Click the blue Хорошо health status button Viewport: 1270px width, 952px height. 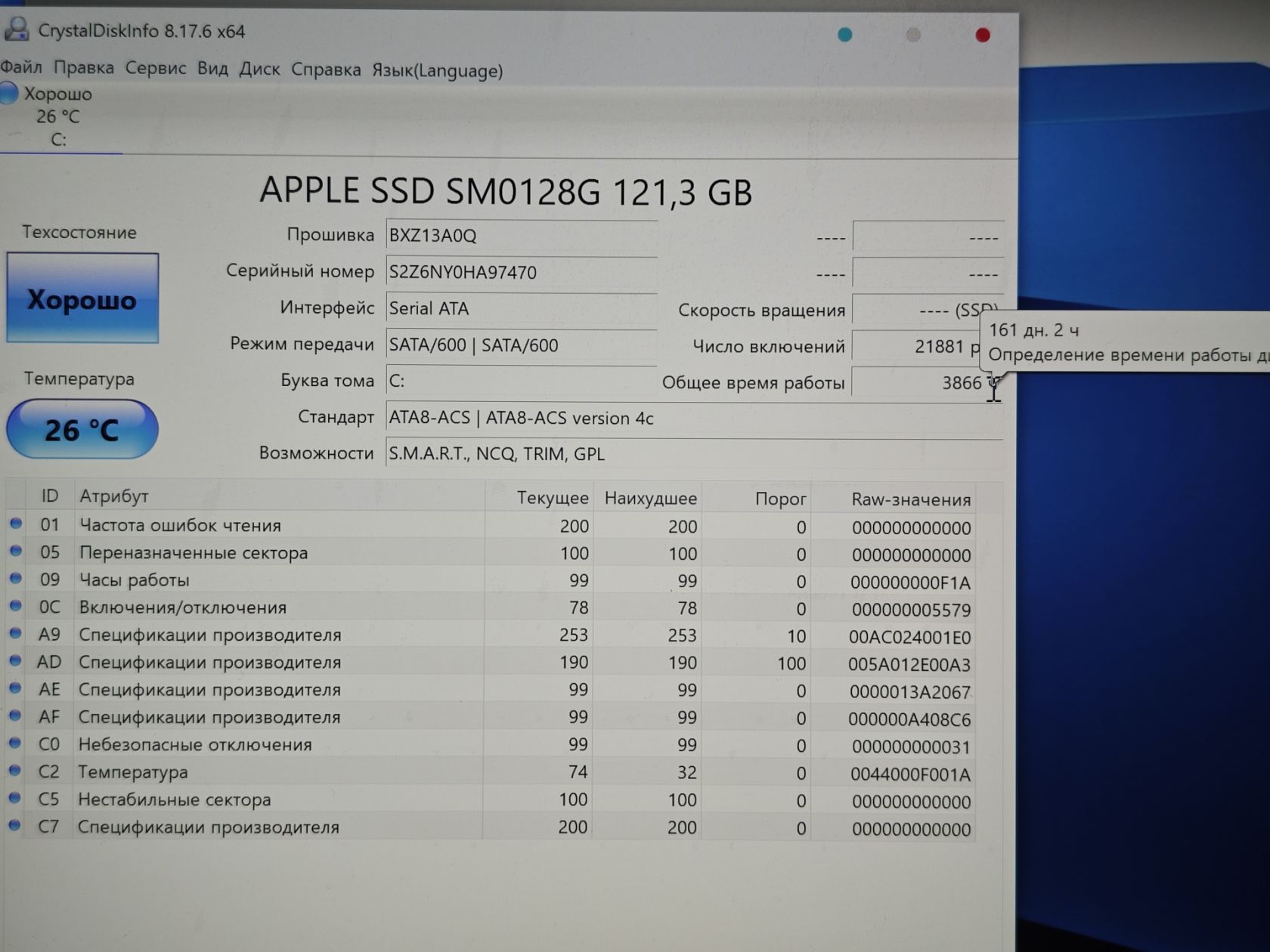pos(82,298)
